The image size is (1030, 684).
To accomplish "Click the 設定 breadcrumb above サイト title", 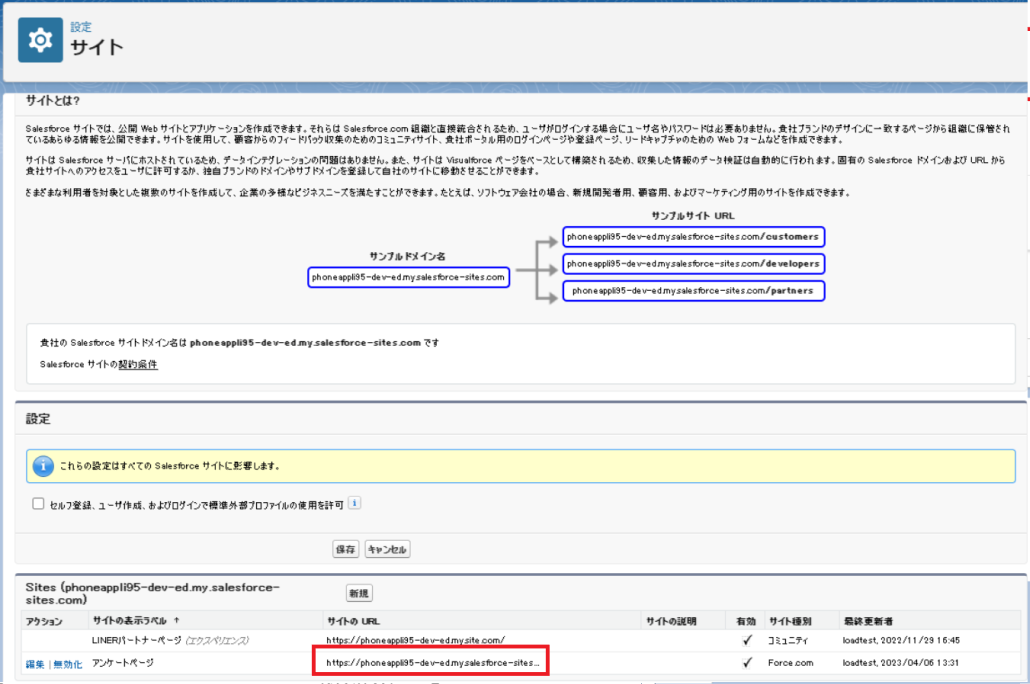I will pos(81,27).
